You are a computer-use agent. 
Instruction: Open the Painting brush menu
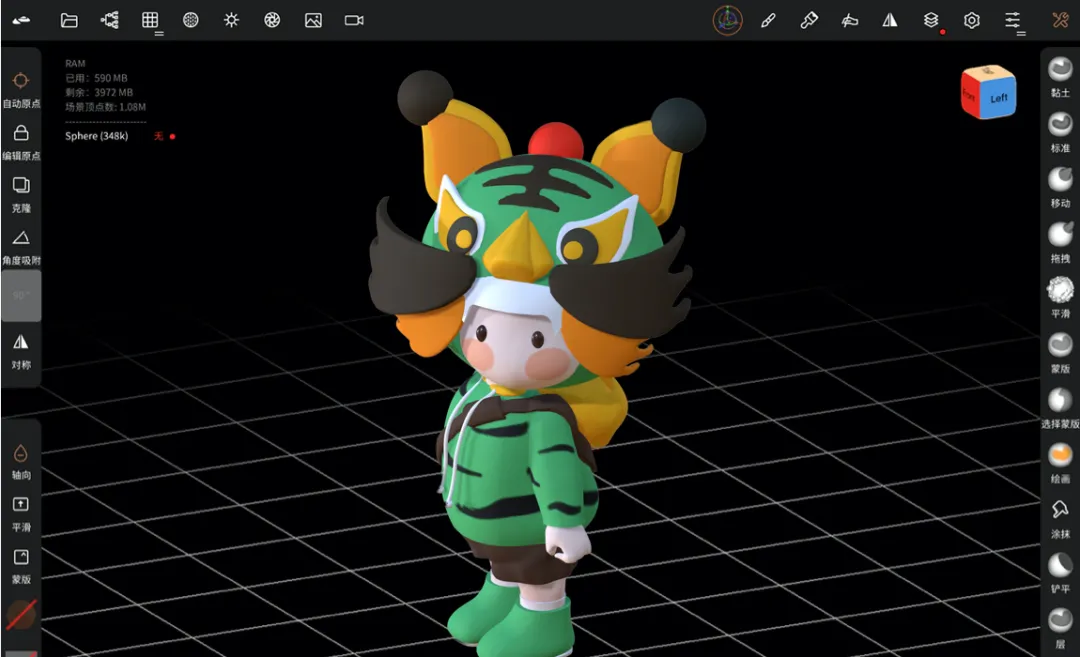(809, 20)
